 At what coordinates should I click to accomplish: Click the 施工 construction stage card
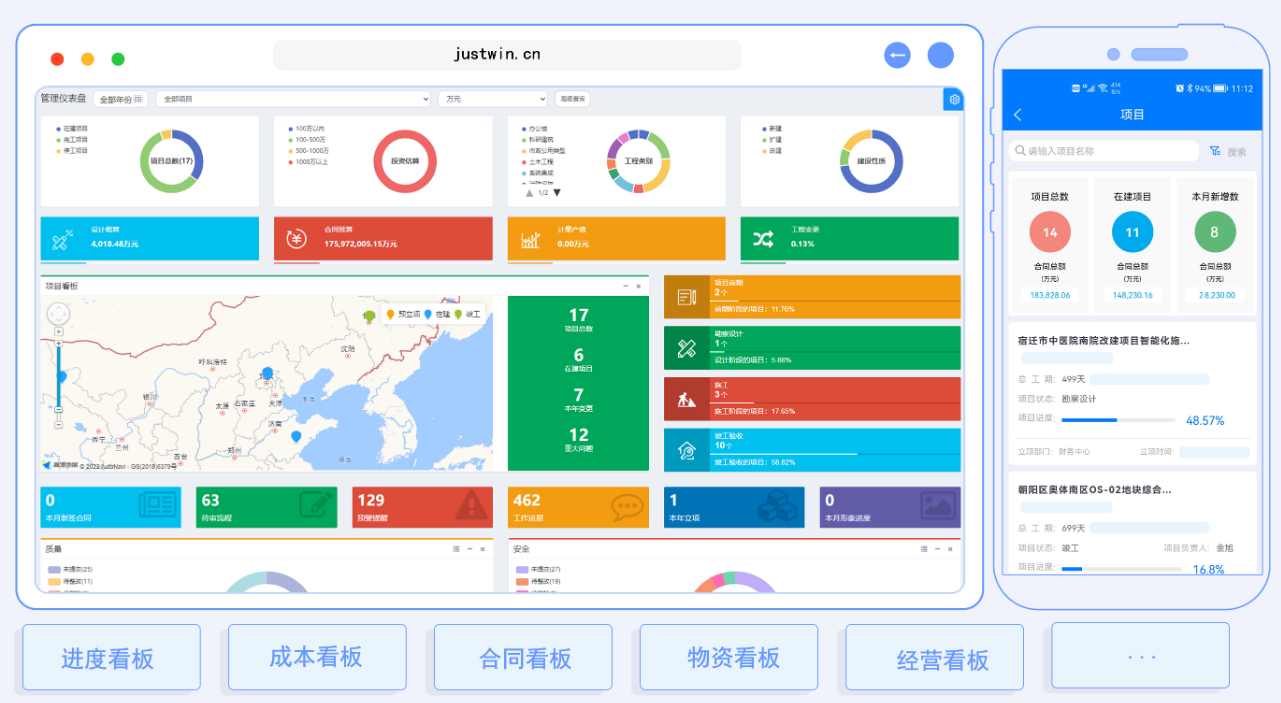point(811,399)
